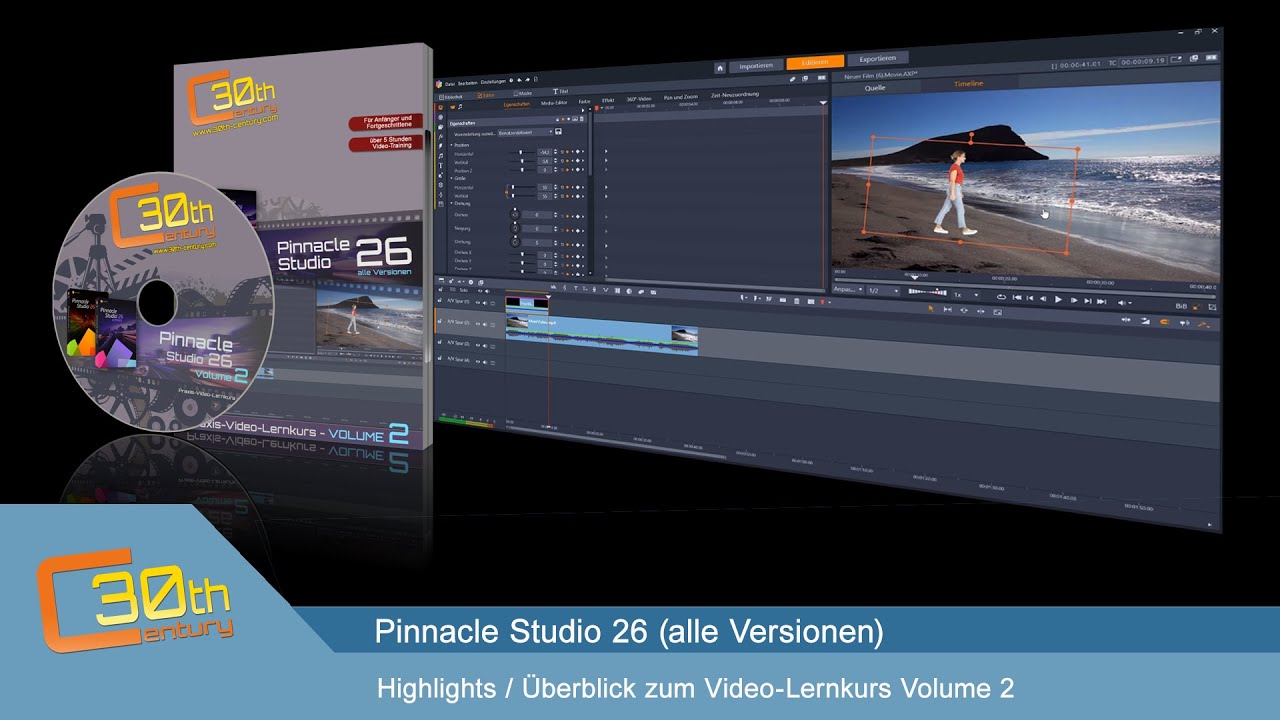Select the Maske panel tab
Screen dimensions: 1280x720
pyautogui.click(x=522, y=93)
